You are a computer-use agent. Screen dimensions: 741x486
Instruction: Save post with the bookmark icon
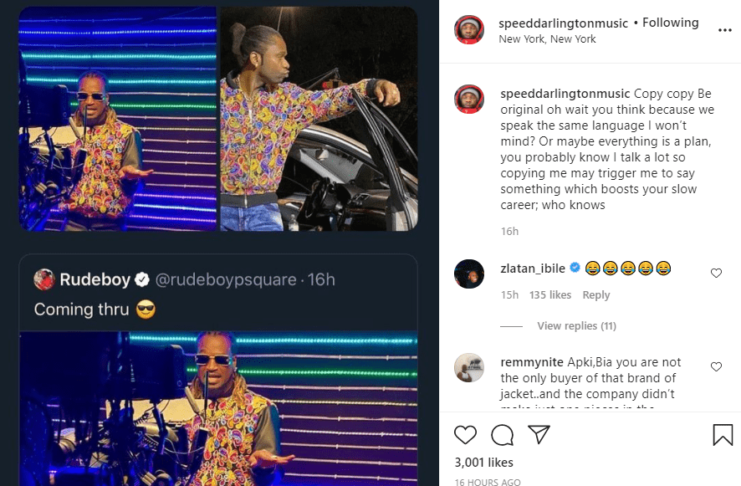[x=722, y=434]
